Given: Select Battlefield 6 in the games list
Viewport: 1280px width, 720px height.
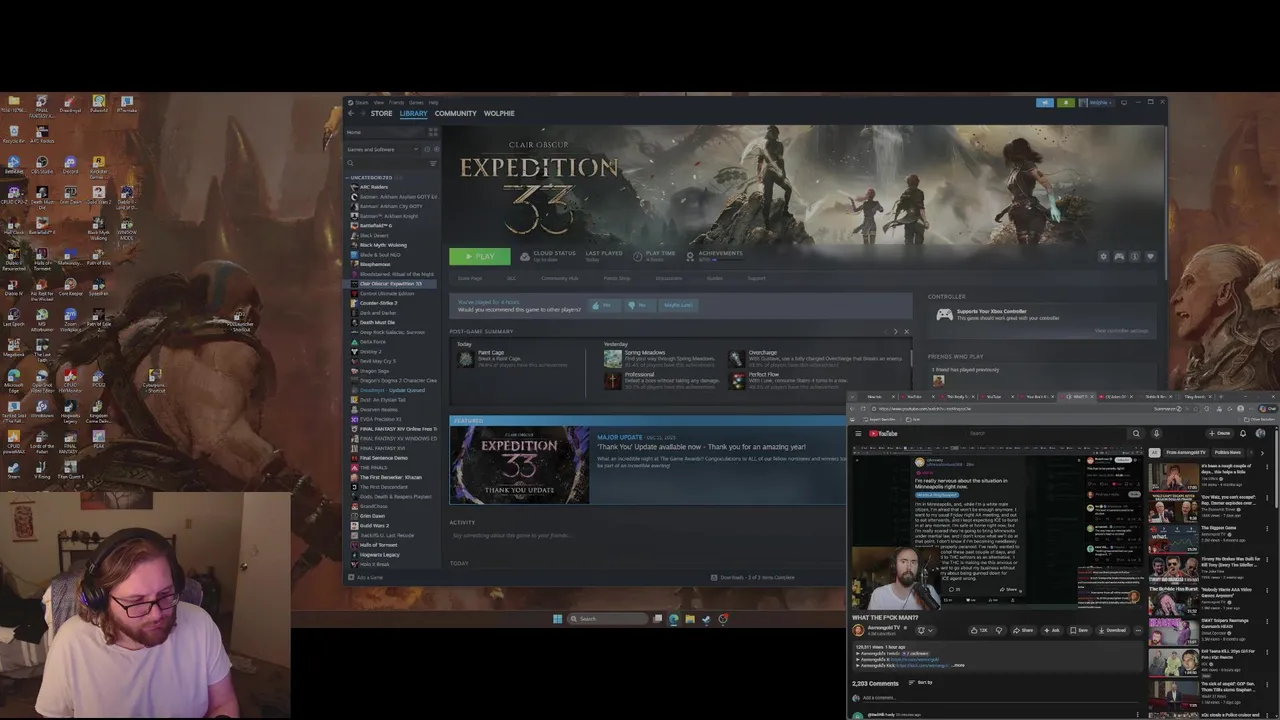Looking at the screenshot, I should point(376,226).
